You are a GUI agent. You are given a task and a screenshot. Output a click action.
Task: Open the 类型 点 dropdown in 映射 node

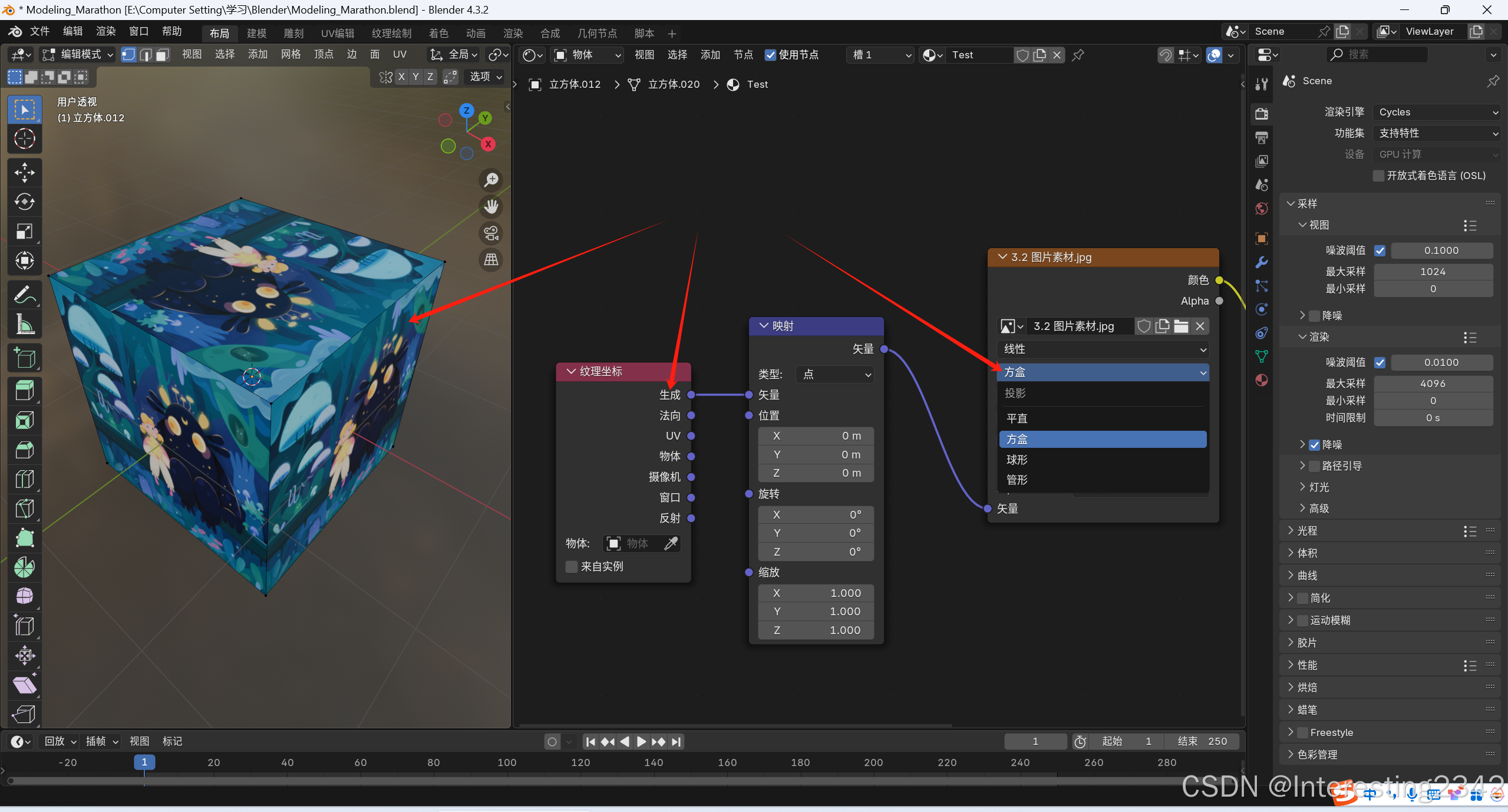pyautogui.click(x=835, y=374)
